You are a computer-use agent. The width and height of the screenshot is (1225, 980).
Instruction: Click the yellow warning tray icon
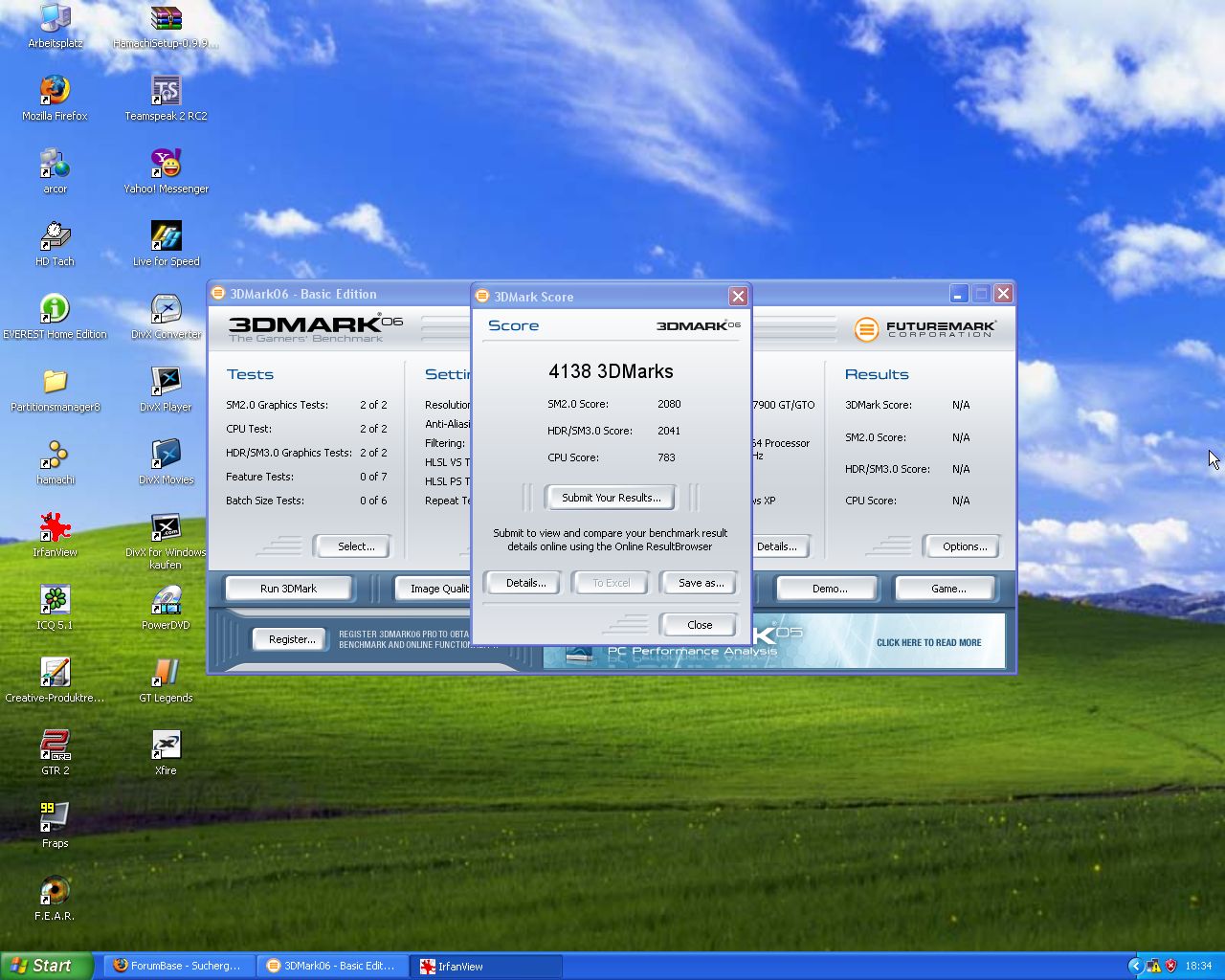pos(1153,966)
